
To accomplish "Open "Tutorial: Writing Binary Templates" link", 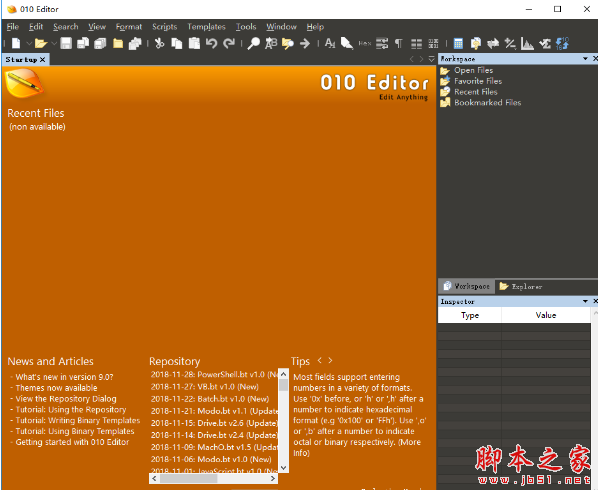I will [78, 420].
